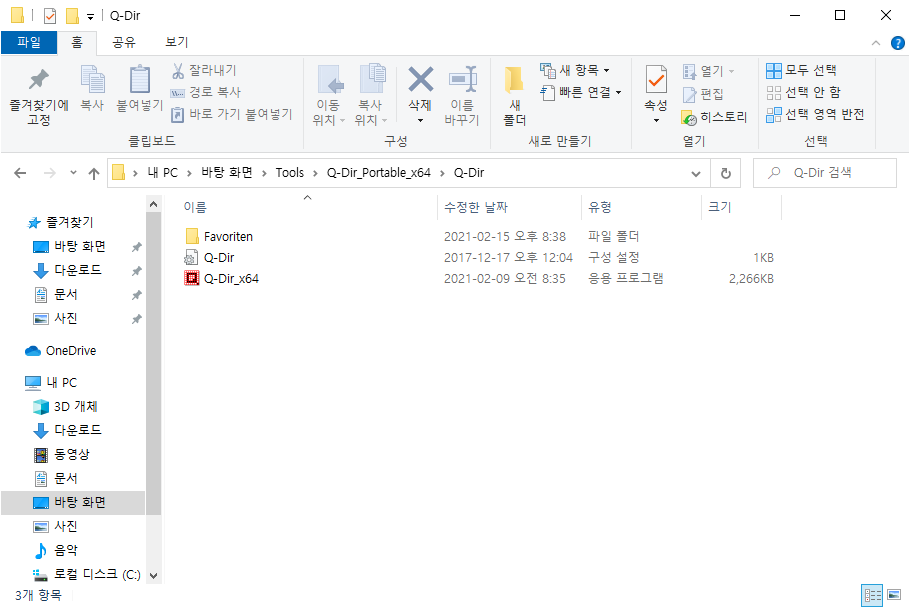Choose 바로 가기 붙여넣기 (Paste shortcut)
This screenshot has height=608, width=910.
tap(231, 114)
